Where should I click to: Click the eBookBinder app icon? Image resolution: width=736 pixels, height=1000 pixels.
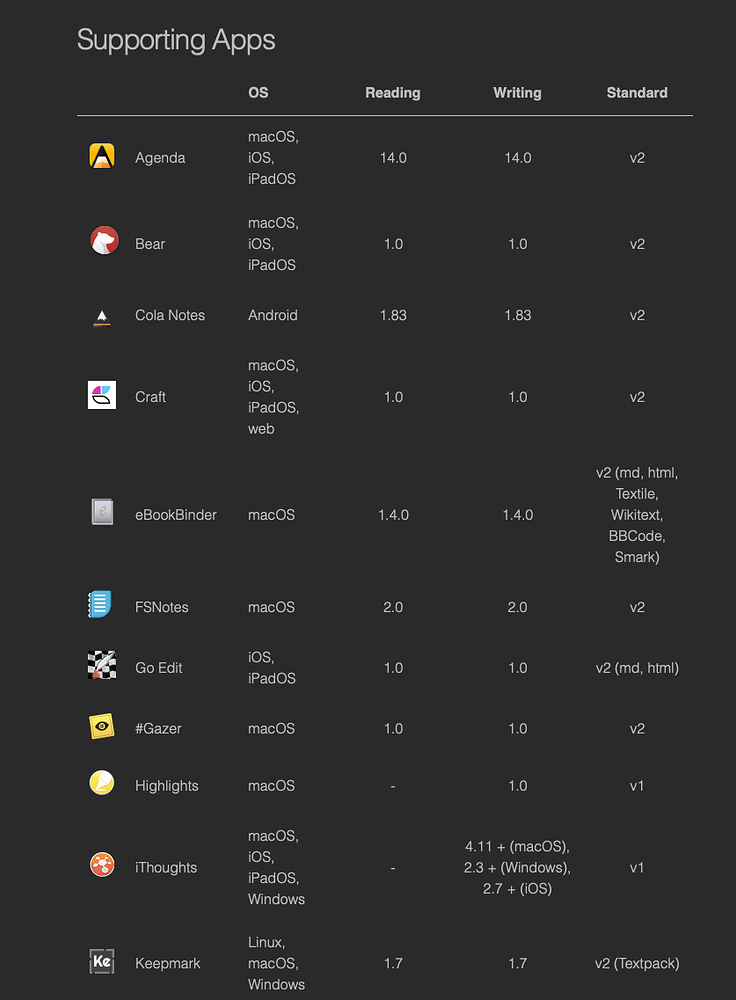pyautogui.click(x=102, y=513)
